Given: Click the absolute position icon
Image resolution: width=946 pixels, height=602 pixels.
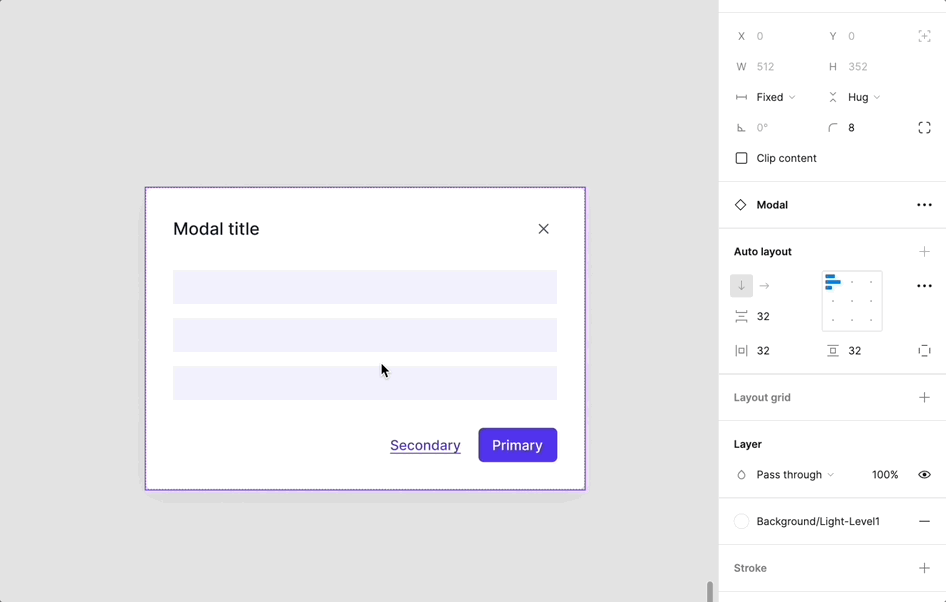Looking at the screenshot, I should [x=924, y=36].
